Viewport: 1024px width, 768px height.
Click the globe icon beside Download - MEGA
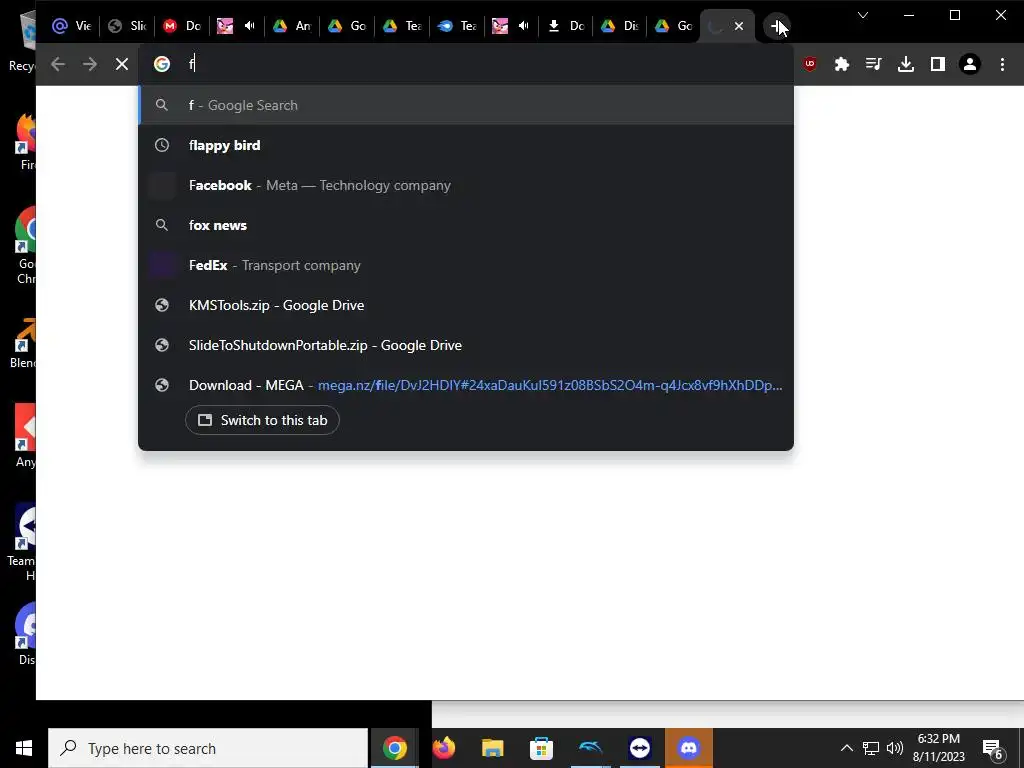[162, 385]
